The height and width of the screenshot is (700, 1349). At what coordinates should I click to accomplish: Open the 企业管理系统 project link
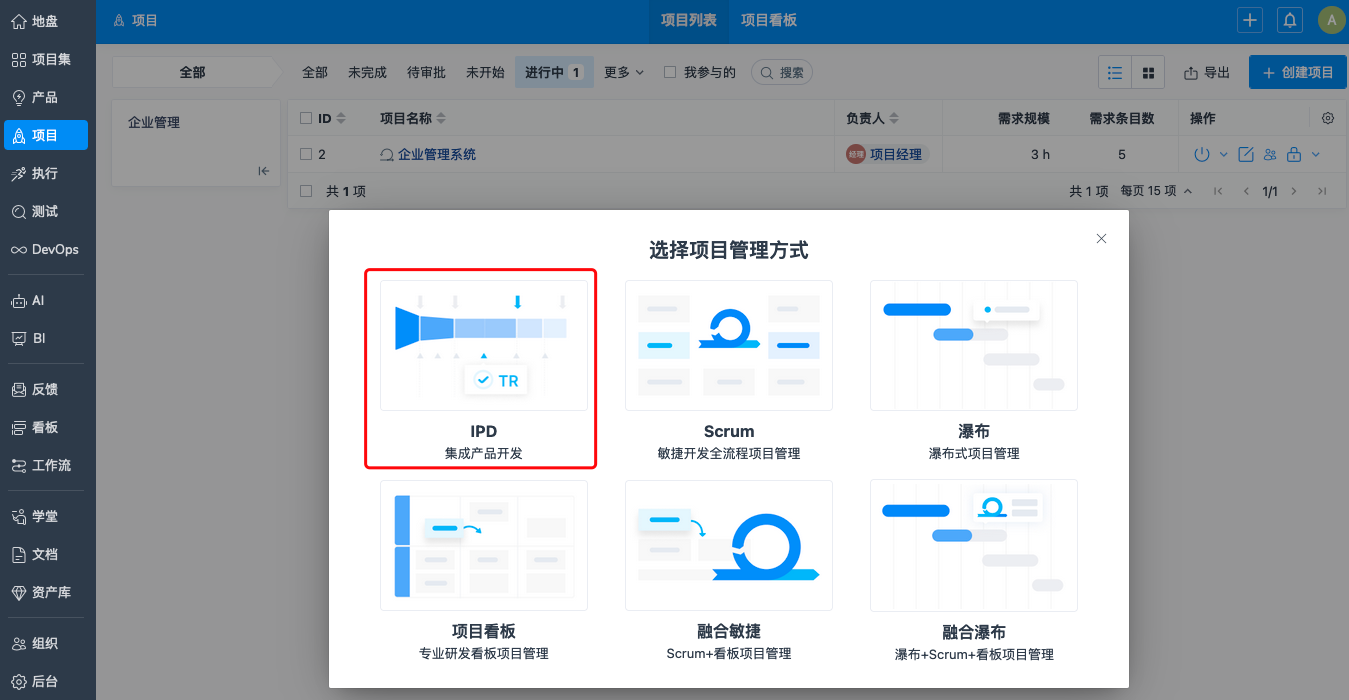437,154
